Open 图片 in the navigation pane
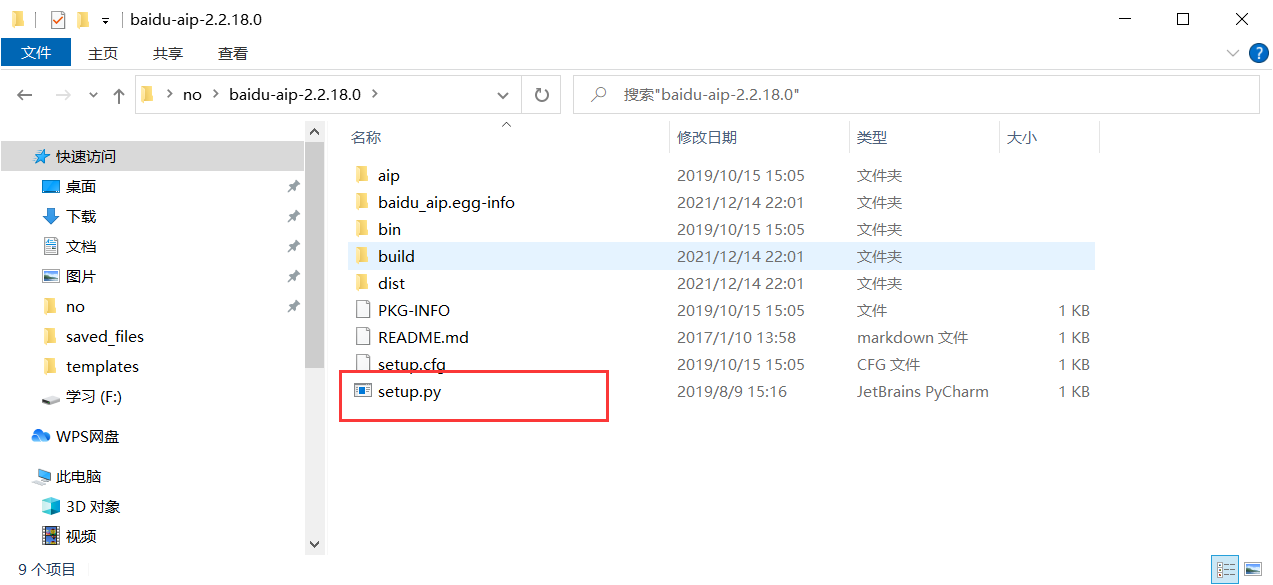This screenshot has height=585, width=1273. [x=81, y=277]
